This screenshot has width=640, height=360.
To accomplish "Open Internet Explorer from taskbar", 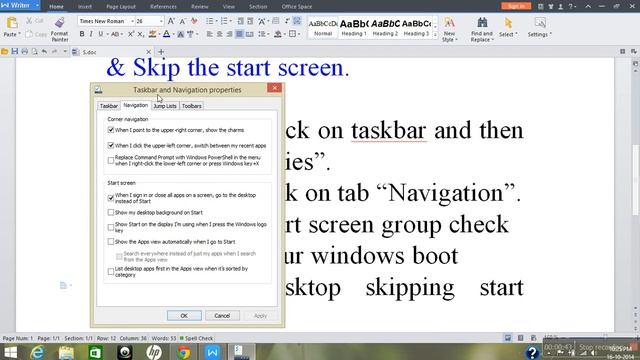I will coord(37,352).
